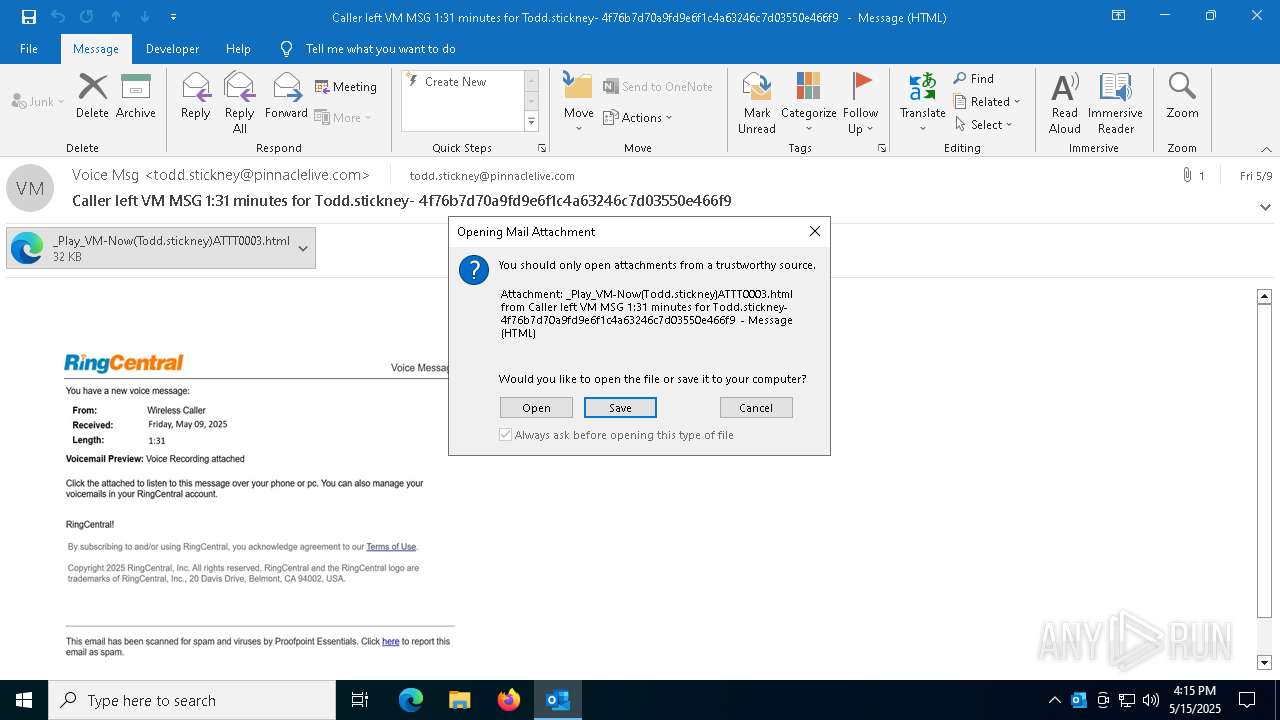This screenshot has width=1280, height=720.
Task: Open the Junk dropdown
Action: (38, 102)
